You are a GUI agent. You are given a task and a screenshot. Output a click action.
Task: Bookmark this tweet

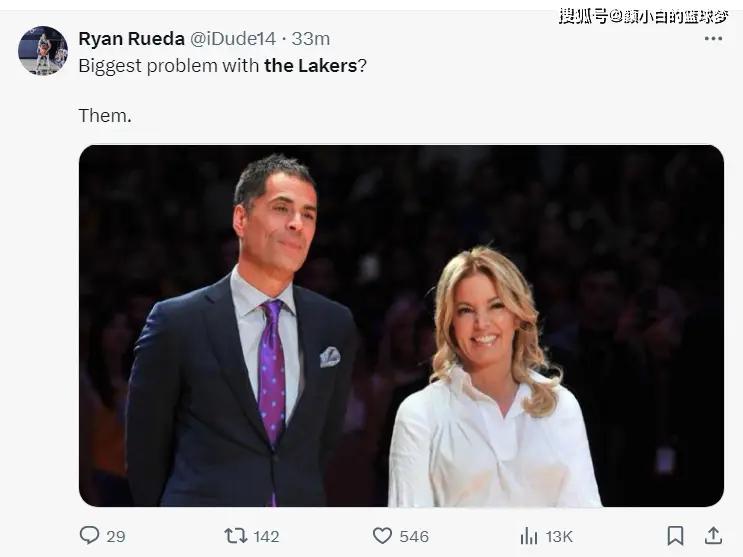tap(676, 536)
